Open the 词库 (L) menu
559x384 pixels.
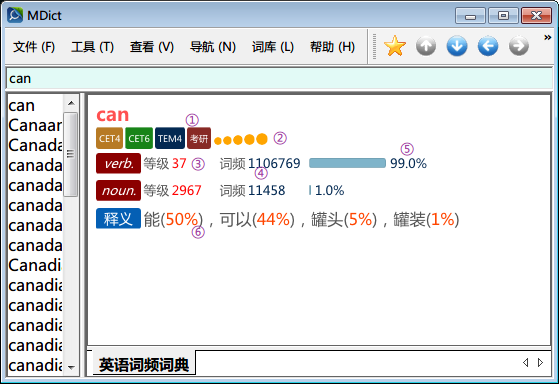pyautogui.click(x=273, y=47)
